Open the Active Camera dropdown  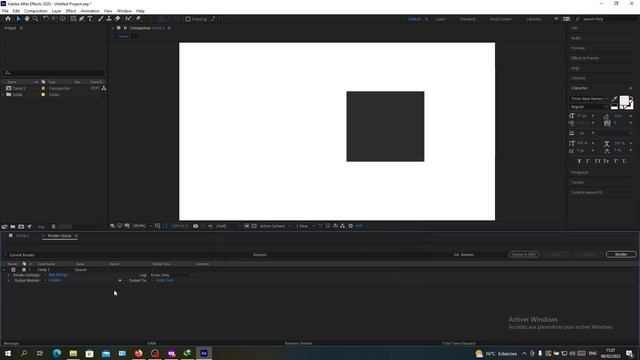click(x=275, y=226)
